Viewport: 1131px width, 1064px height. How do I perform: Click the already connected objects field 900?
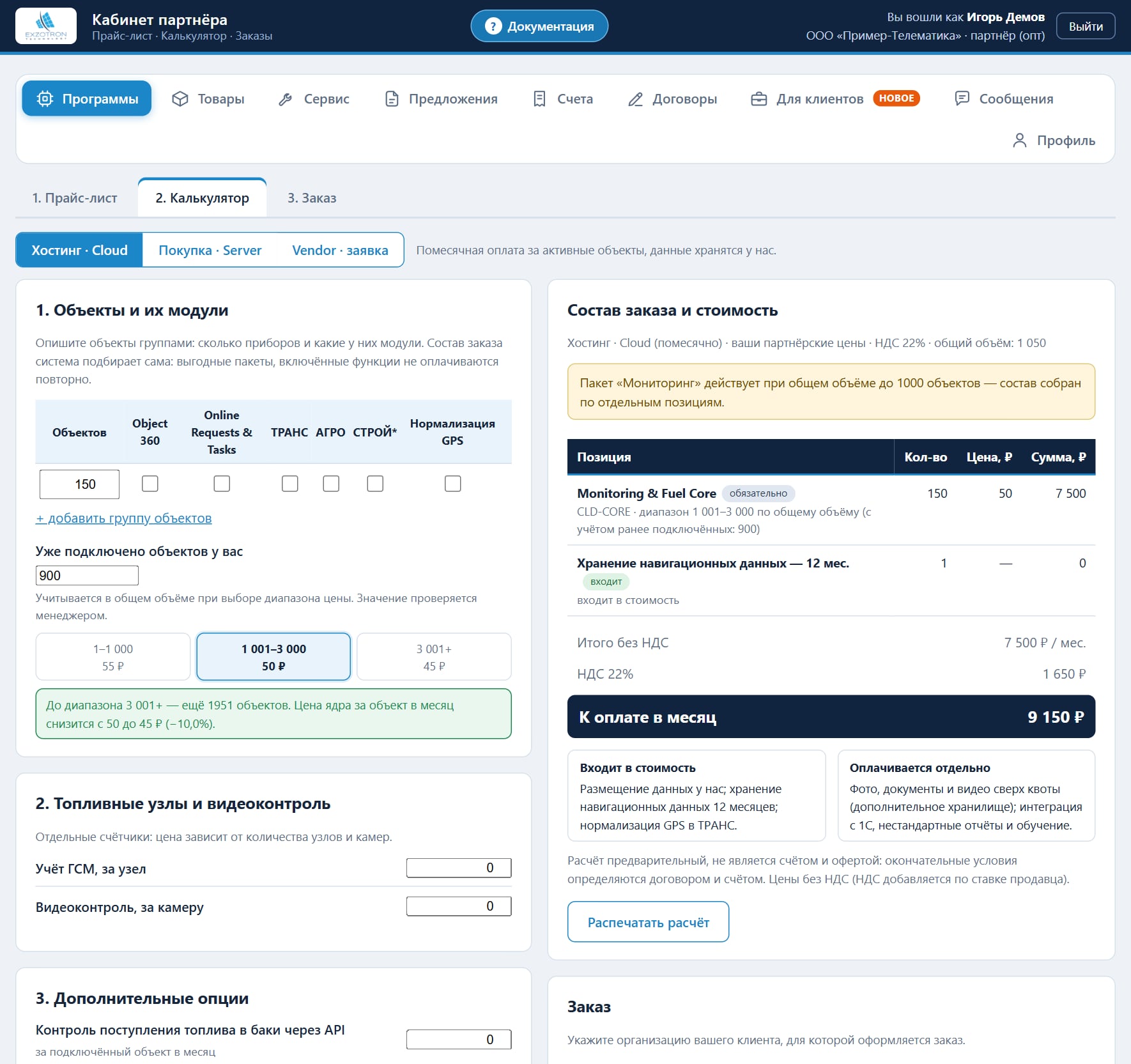87,575
